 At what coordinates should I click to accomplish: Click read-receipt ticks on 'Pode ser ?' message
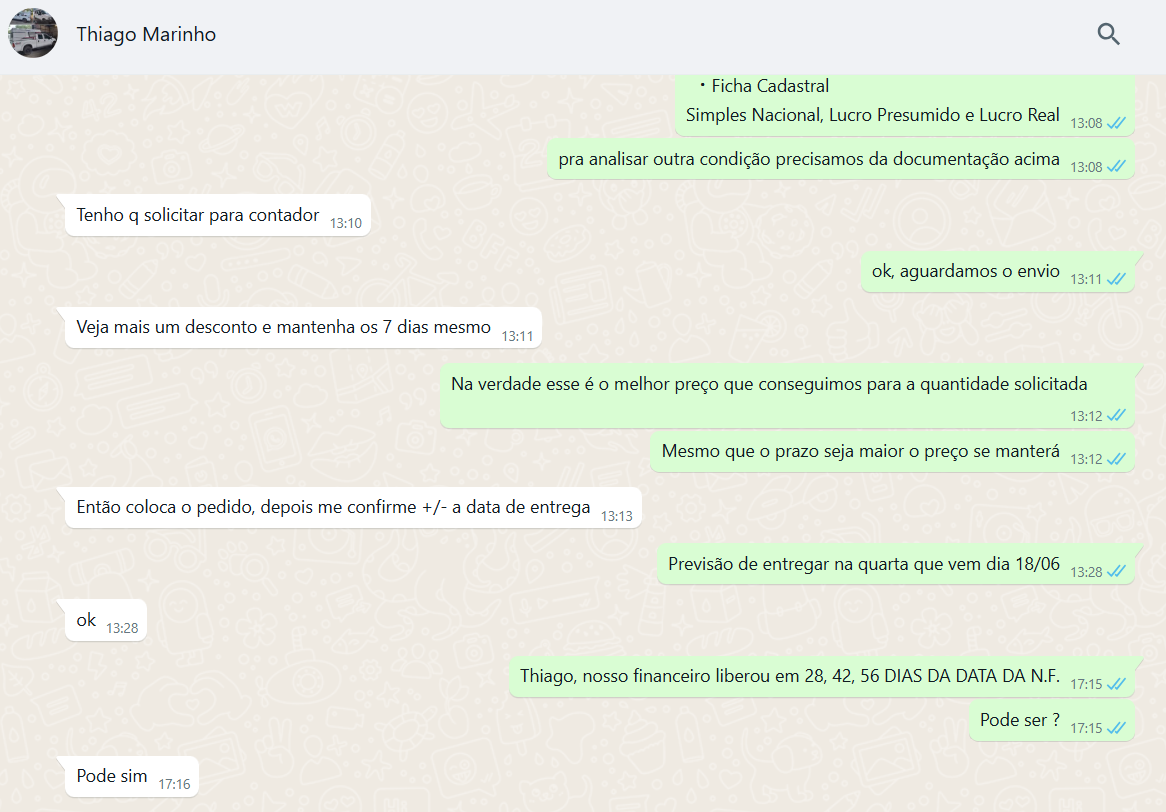pos(1116,728)
